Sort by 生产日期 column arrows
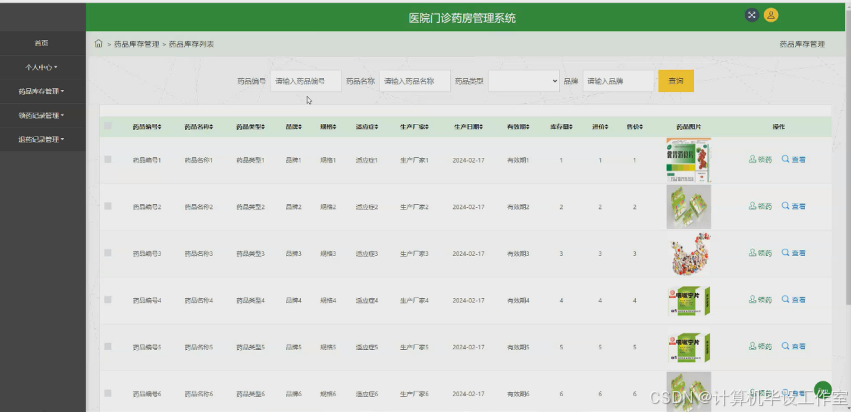The width and height of the screenshot is (852, 413). tap(481, 127)
